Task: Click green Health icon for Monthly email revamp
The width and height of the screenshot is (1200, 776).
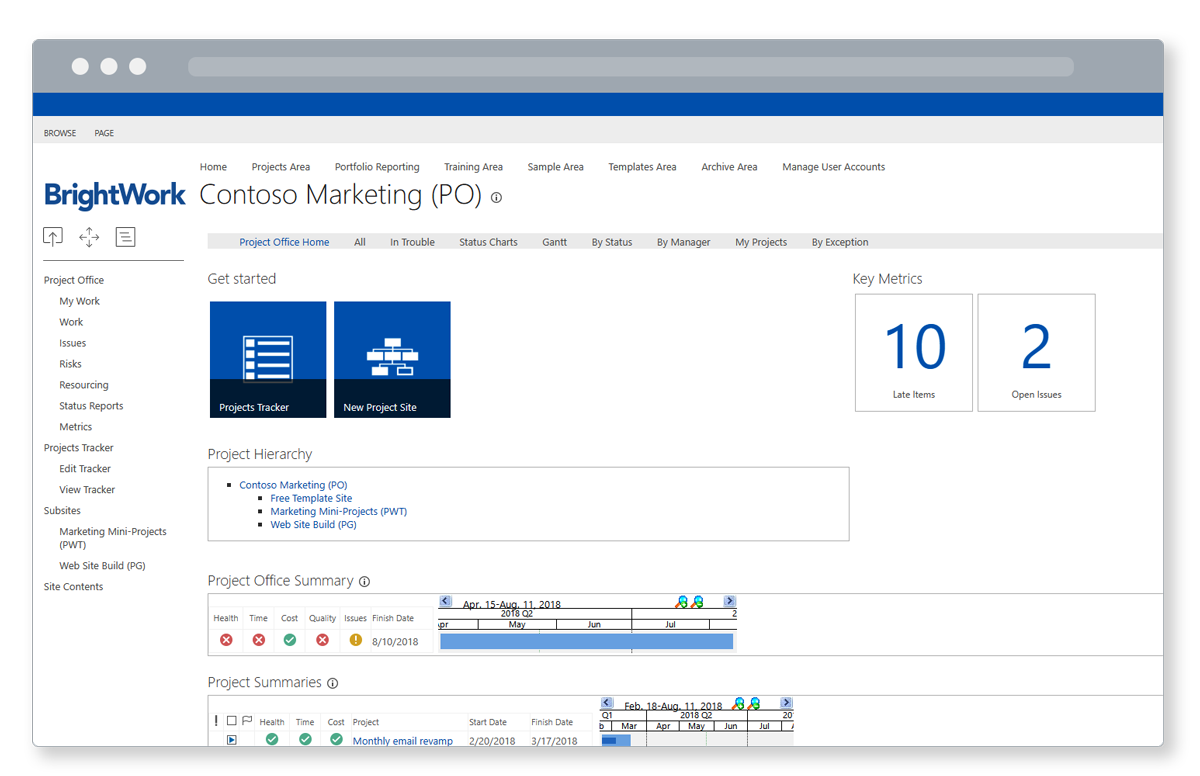Action: pos(272,740)
